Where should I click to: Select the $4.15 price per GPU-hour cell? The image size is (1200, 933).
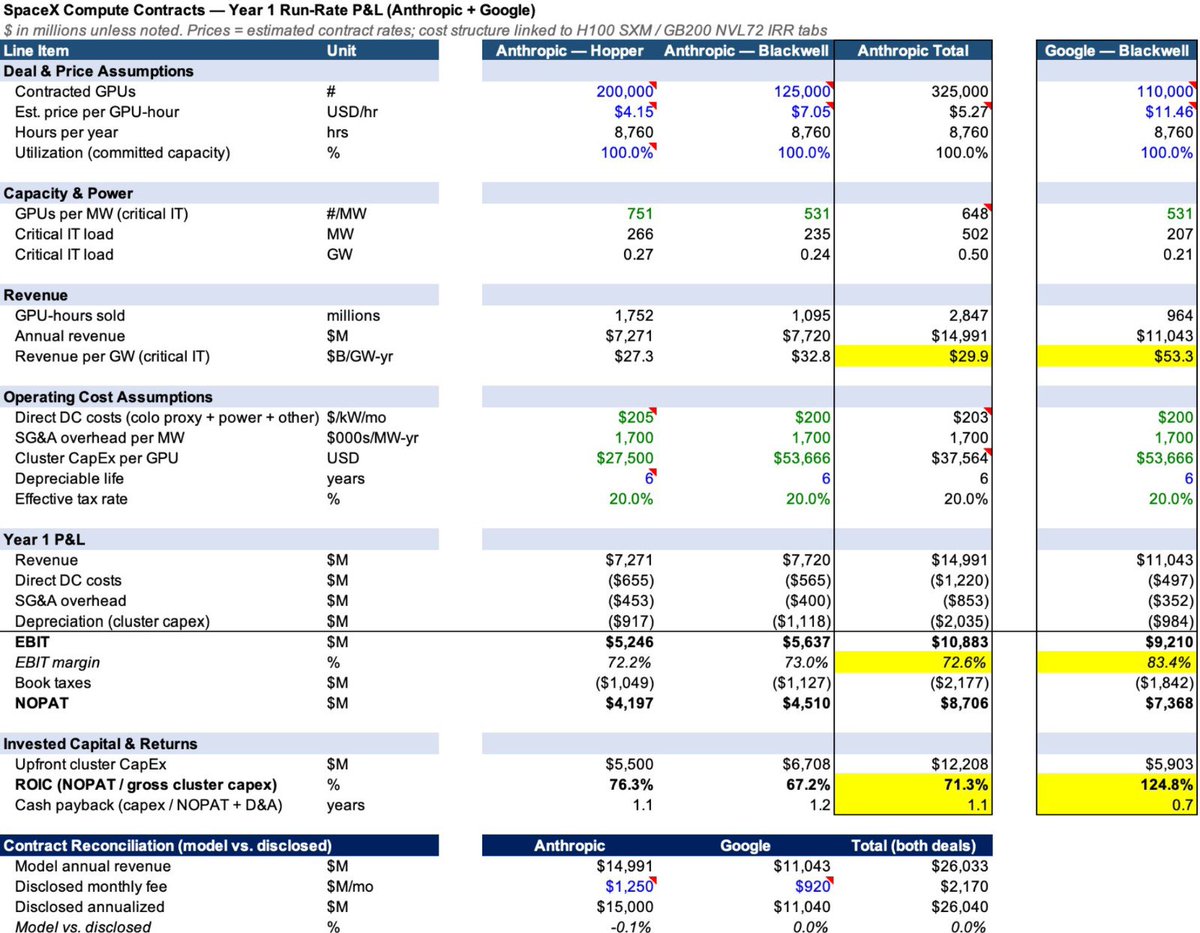(x=635, y=112)
